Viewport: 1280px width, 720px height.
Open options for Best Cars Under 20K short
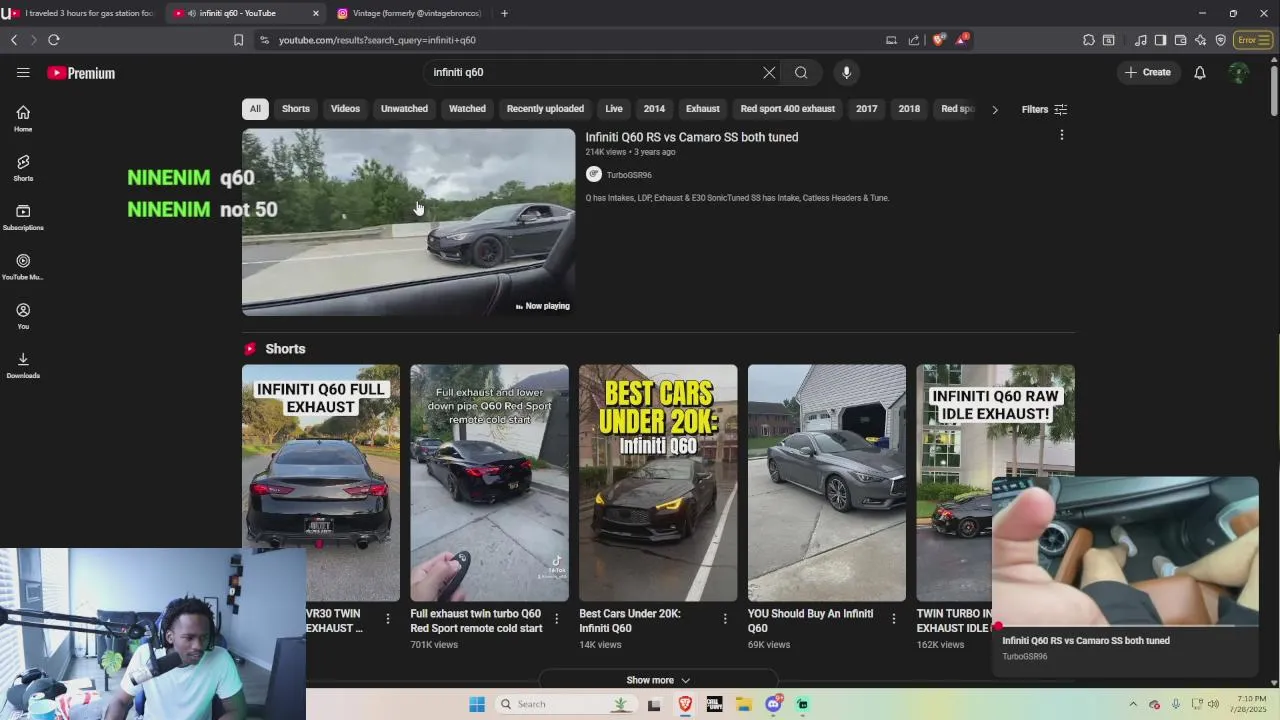(725, 619)
